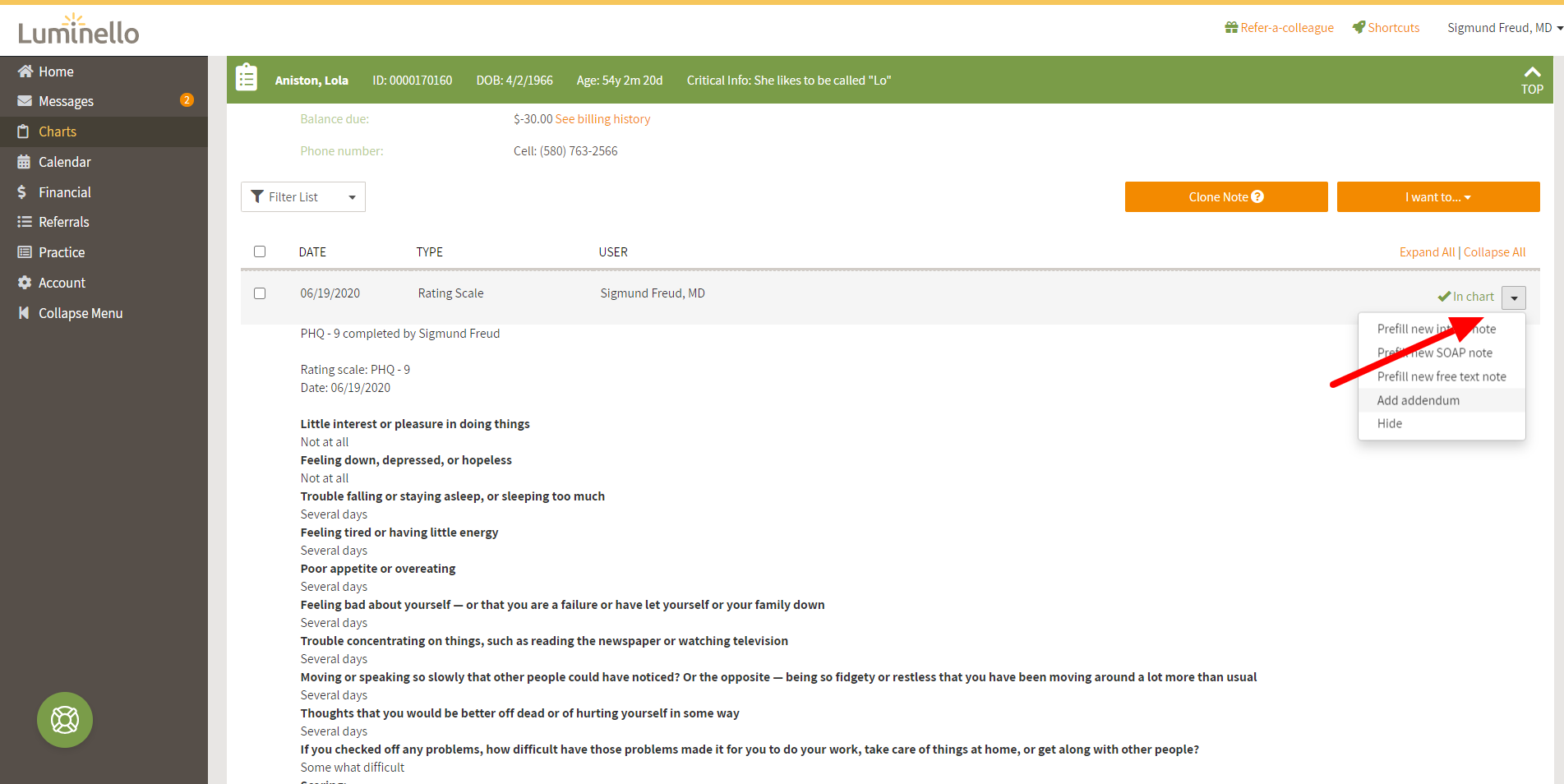Toggle the select-all checkbox in table header
The image size is (1564, 784).
click(260, 251)
